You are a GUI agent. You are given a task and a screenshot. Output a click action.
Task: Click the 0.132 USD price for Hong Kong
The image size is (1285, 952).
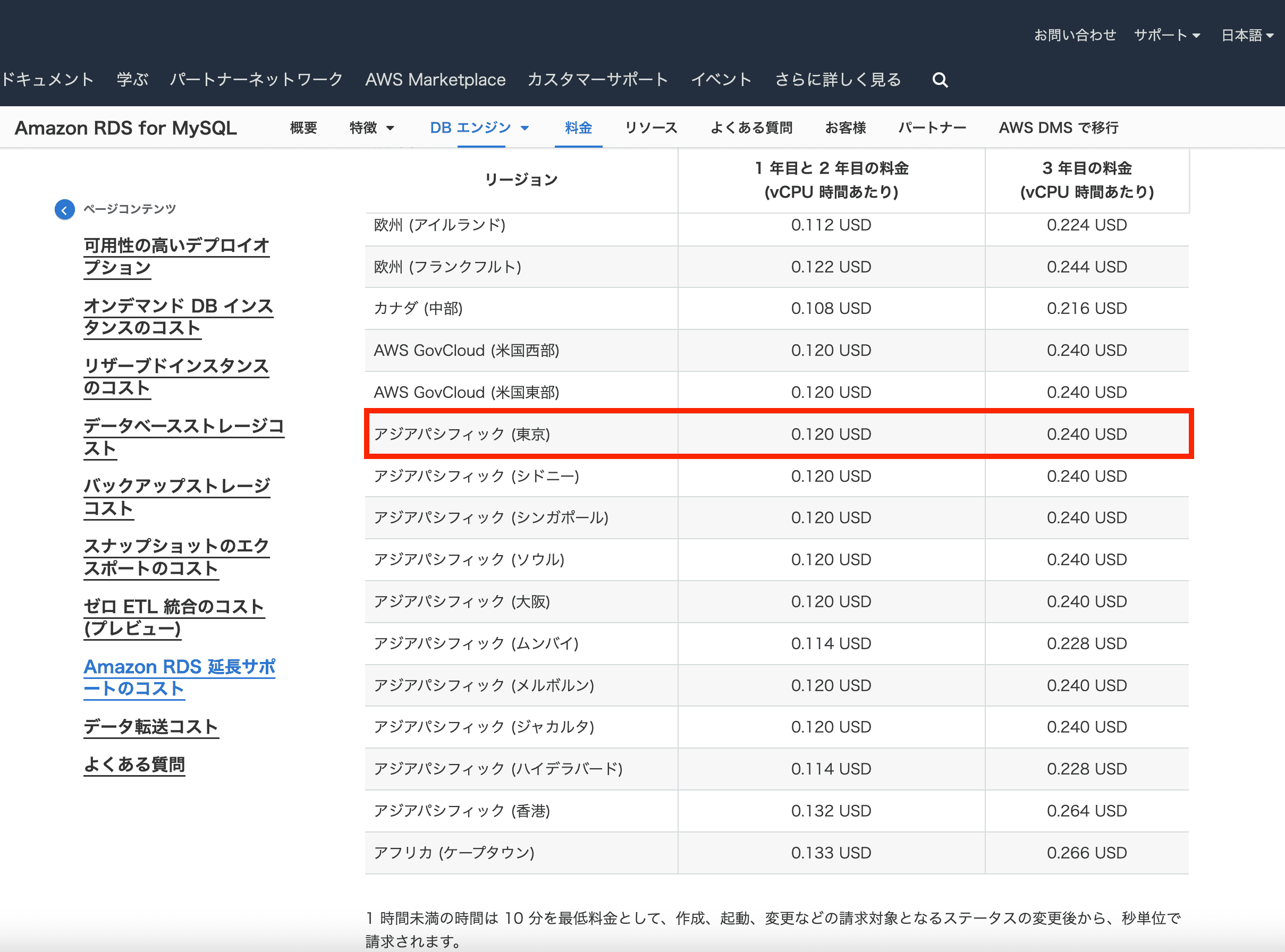click(831, 811)
